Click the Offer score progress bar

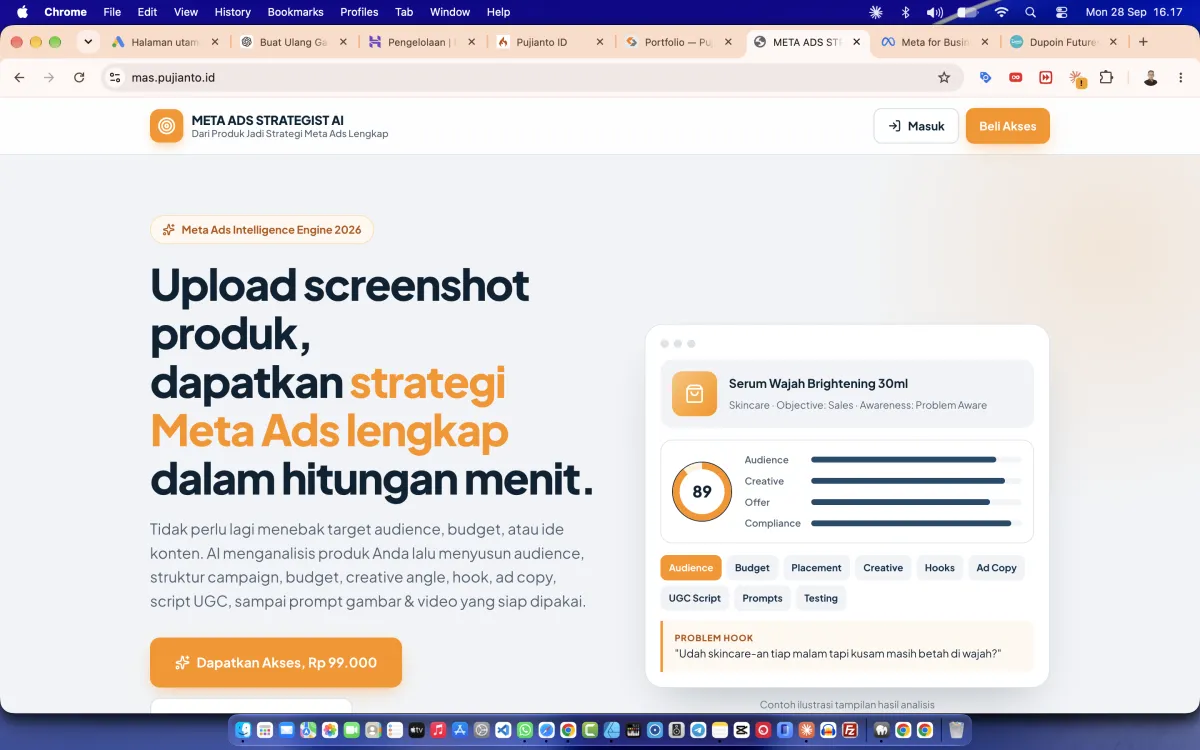click(x=916, y=502)
